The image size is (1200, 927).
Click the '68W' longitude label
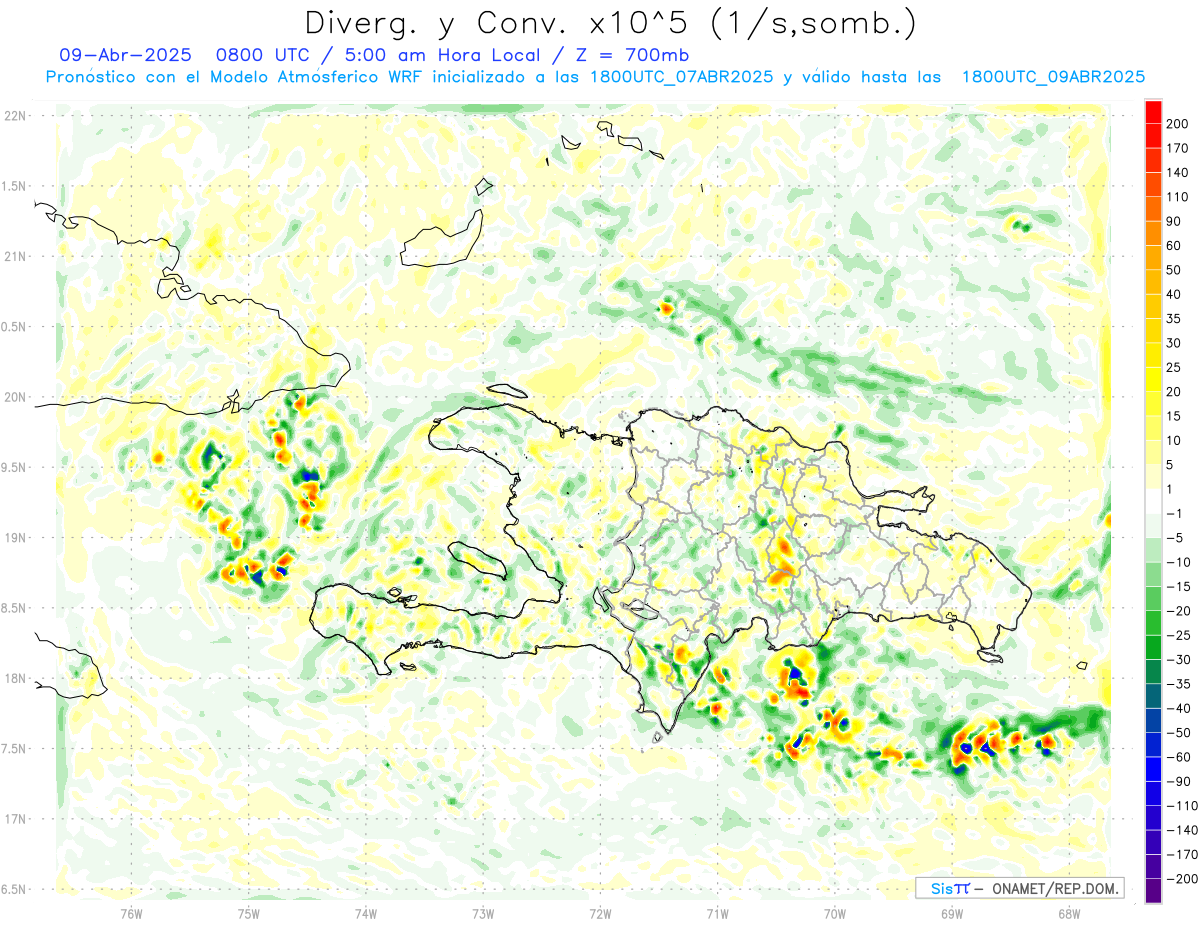click(1069, 913)
